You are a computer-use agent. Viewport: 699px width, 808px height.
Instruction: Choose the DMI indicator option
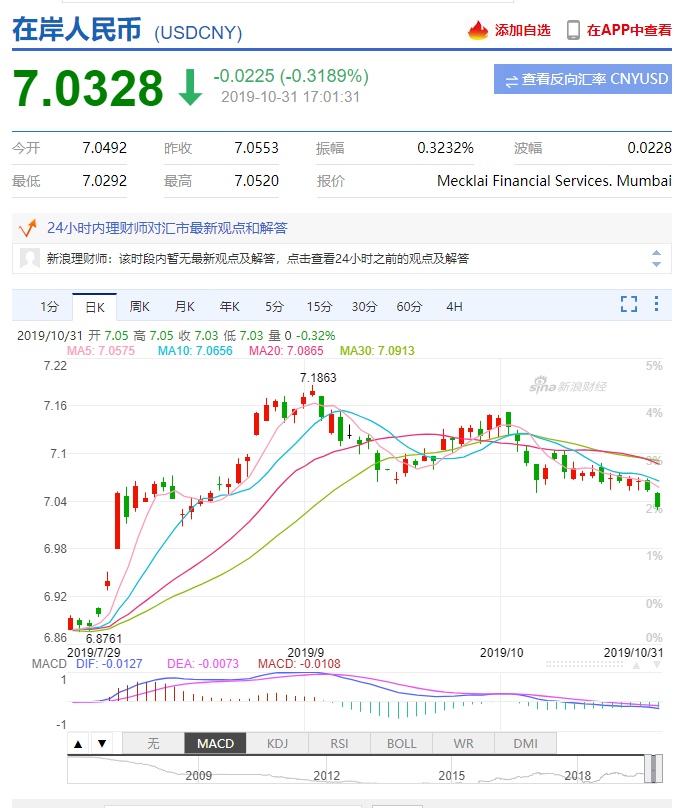coord(525,743)
